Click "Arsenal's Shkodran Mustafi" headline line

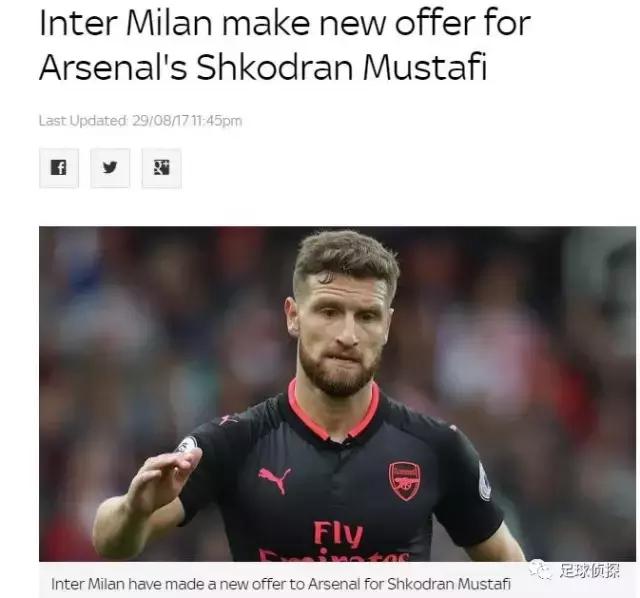click(x=263, y=67)
